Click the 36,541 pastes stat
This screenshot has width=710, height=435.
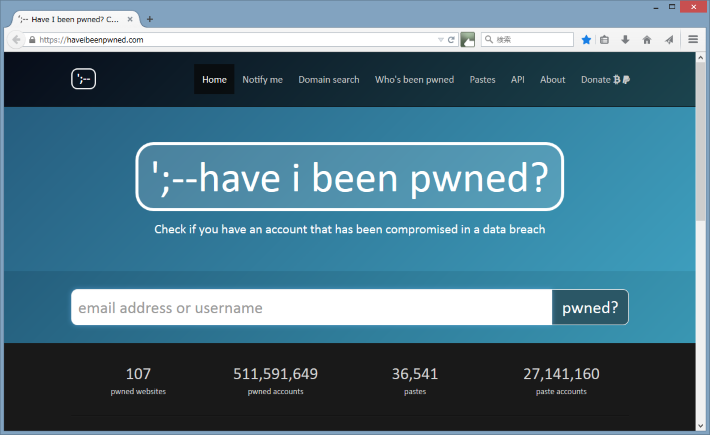tap(415, 381)
